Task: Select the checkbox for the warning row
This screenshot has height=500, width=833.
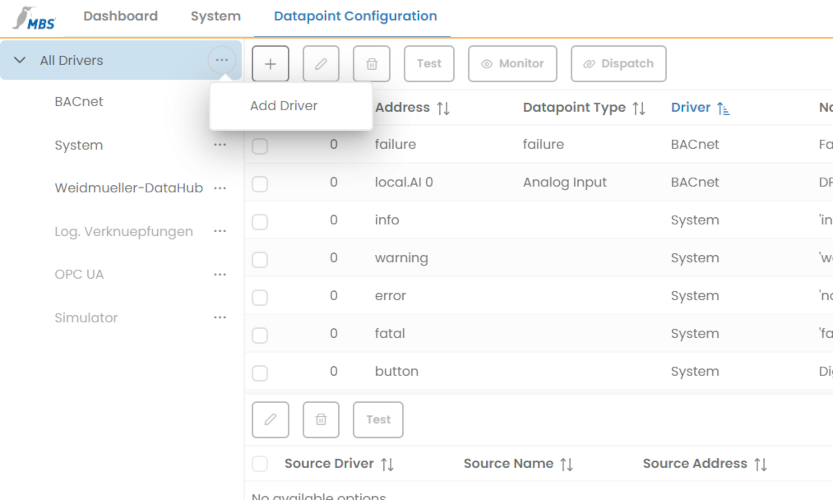Action: tap(260, 259)
